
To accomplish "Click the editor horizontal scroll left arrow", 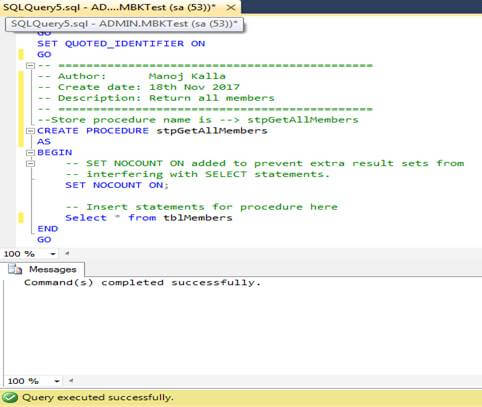I will [67, 253].
